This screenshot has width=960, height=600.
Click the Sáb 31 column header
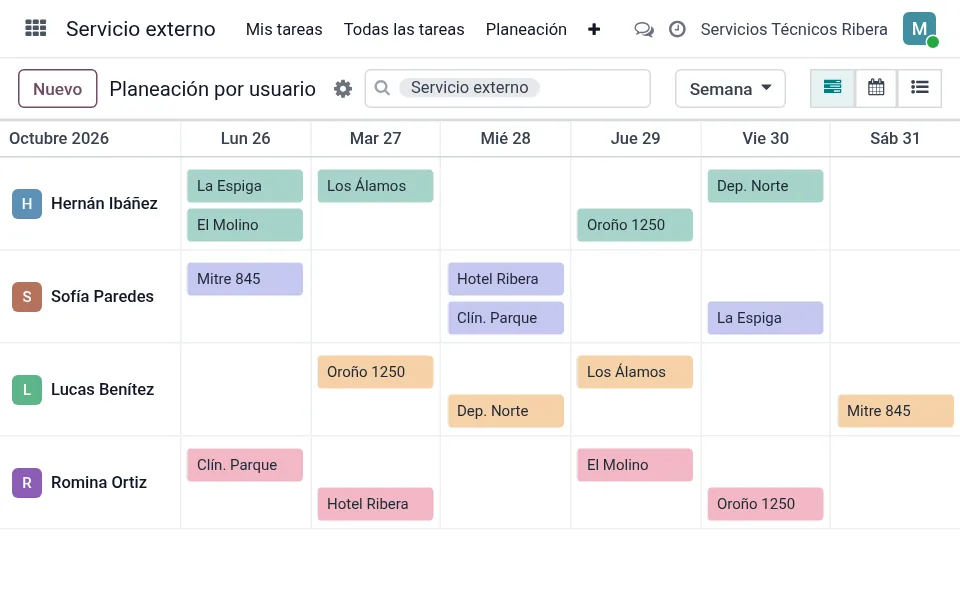click(895, 138)
